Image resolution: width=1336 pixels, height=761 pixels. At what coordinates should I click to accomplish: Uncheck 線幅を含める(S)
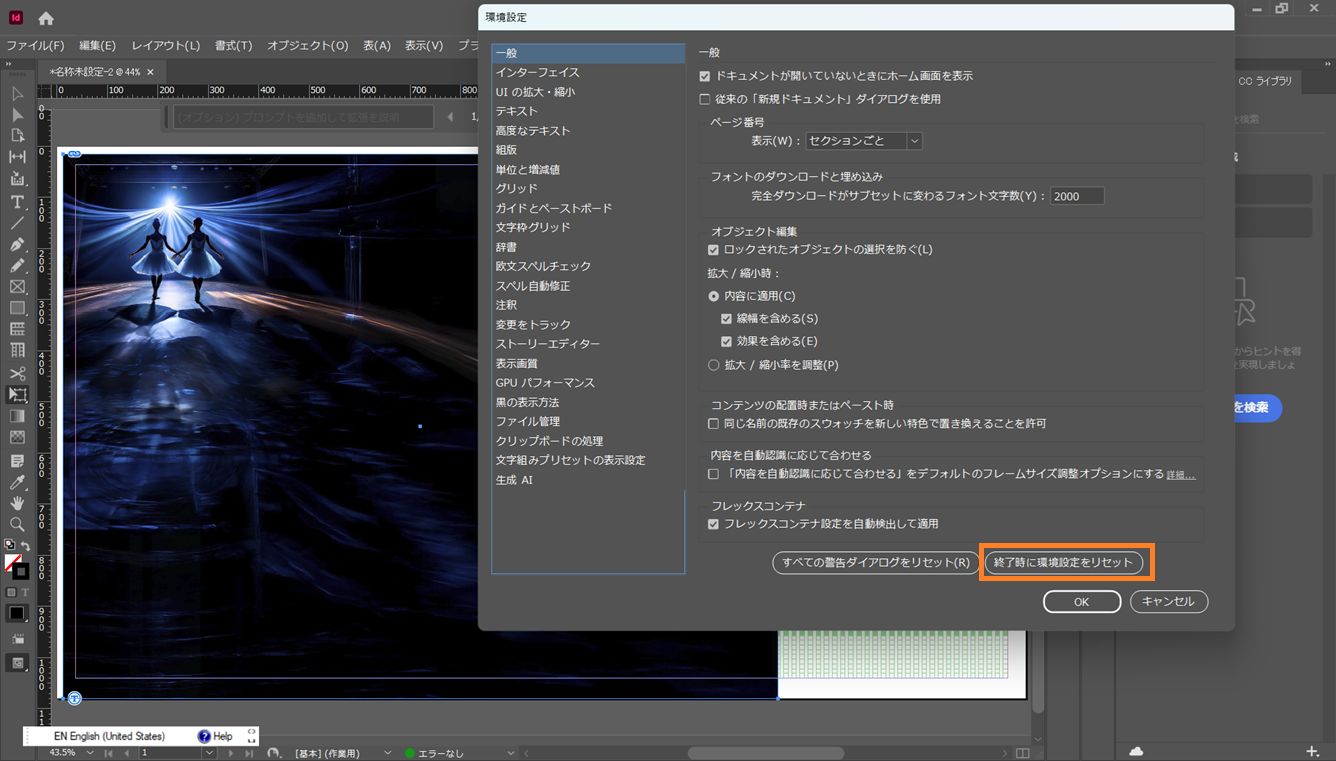pos(727,319)
